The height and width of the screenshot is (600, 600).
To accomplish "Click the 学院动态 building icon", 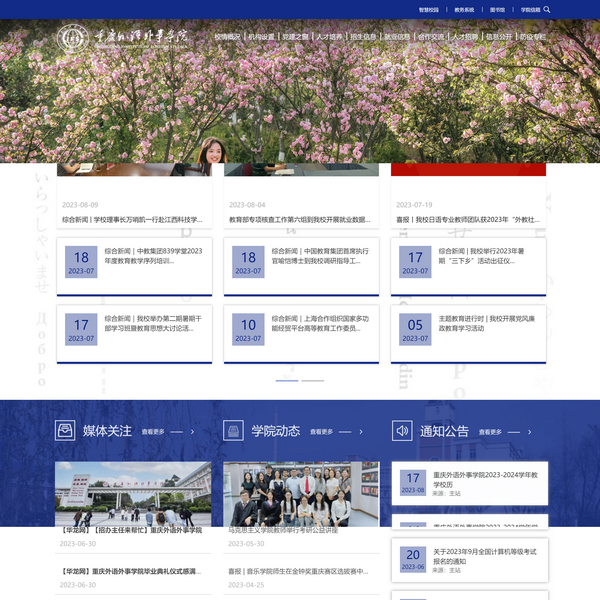I will tap(233, 431).
